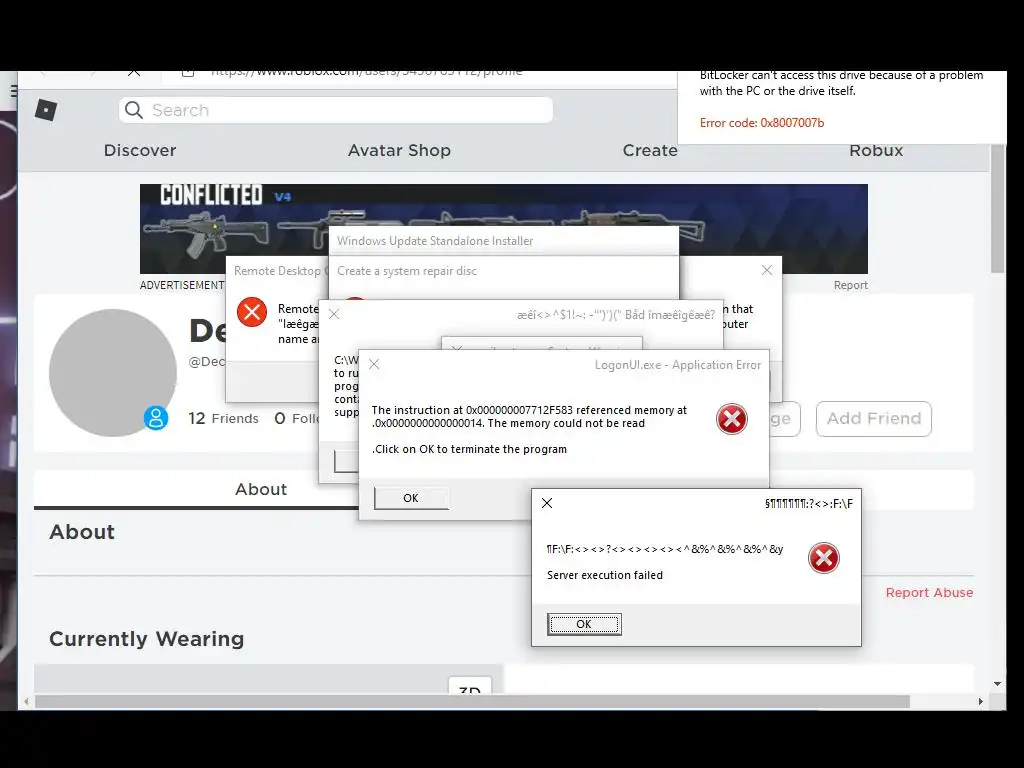Click the right arrow of horizontal scrollbar
Viewport: 1024px width, 768px height.
click(980, 701)
